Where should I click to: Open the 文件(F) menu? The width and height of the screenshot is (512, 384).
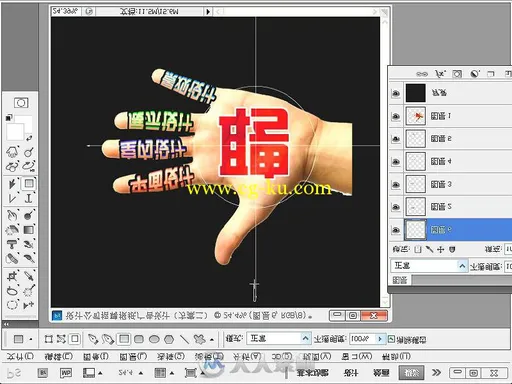point(20,356)
